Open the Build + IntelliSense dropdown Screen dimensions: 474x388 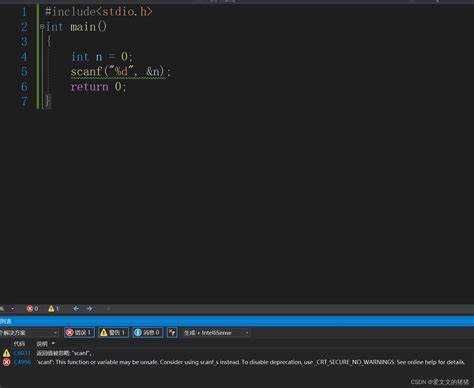(x=216, y=333)
